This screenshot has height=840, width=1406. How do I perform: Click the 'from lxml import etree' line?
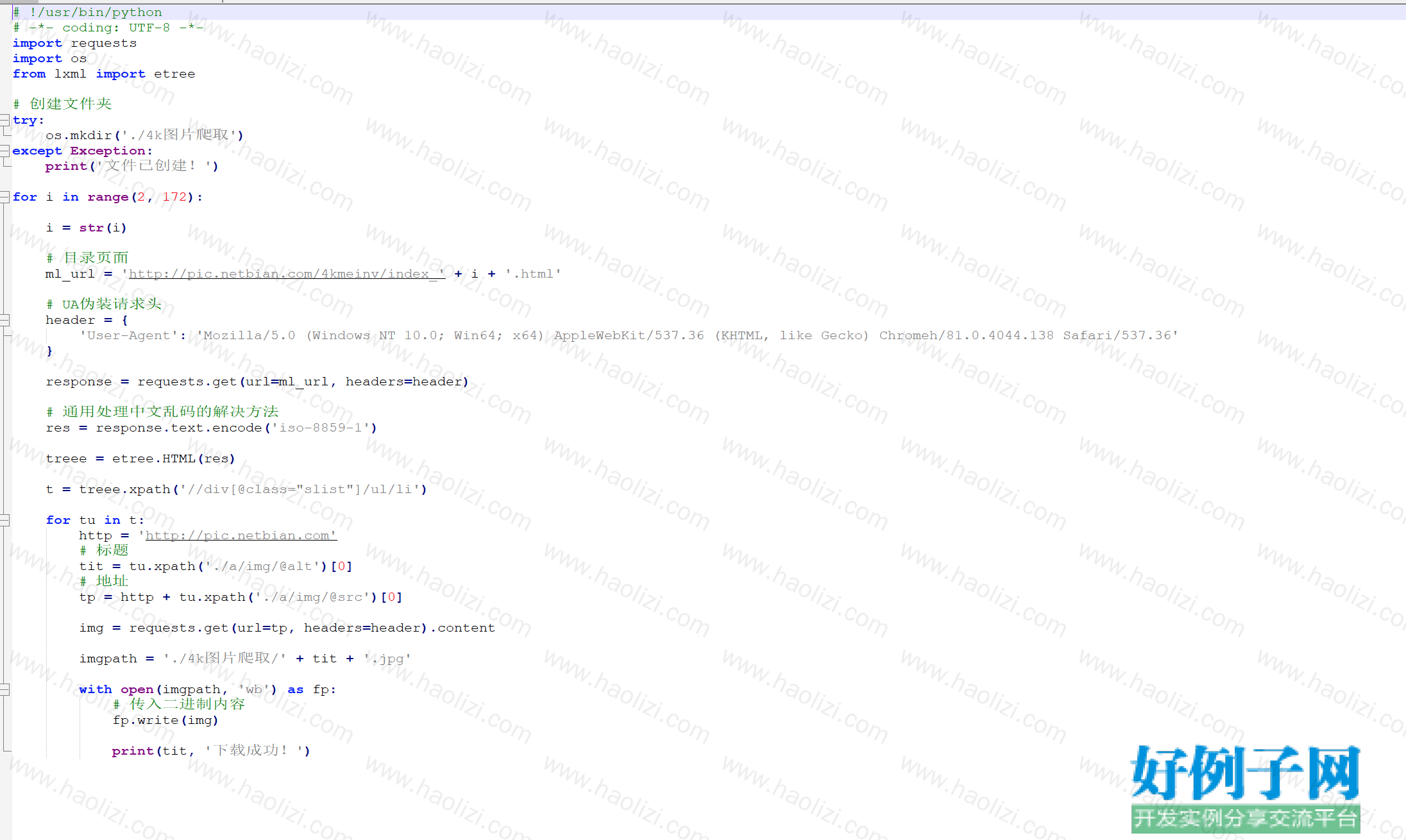point(104,74)
